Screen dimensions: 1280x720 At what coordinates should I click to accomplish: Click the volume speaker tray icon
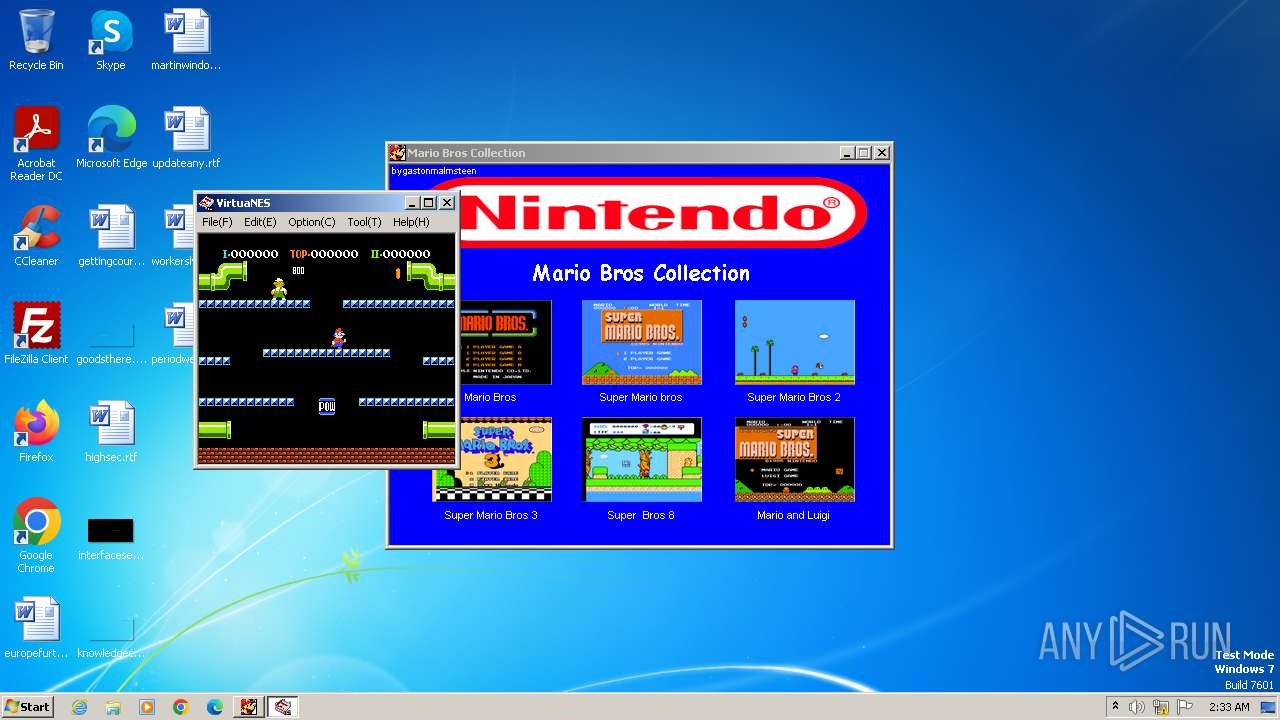tap(1136, 707)
